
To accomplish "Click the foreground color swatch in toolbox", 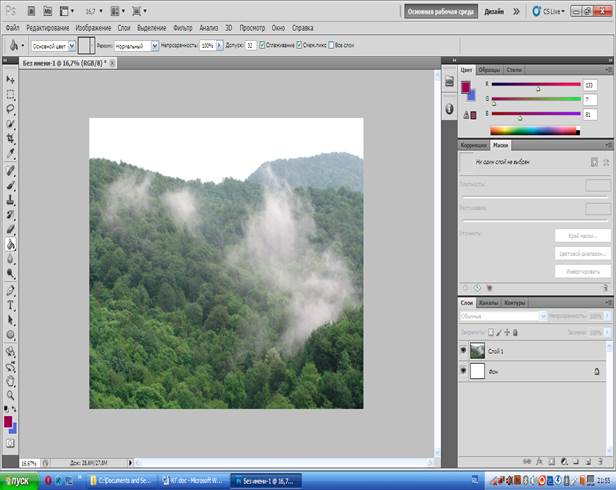I will (8, 422).
